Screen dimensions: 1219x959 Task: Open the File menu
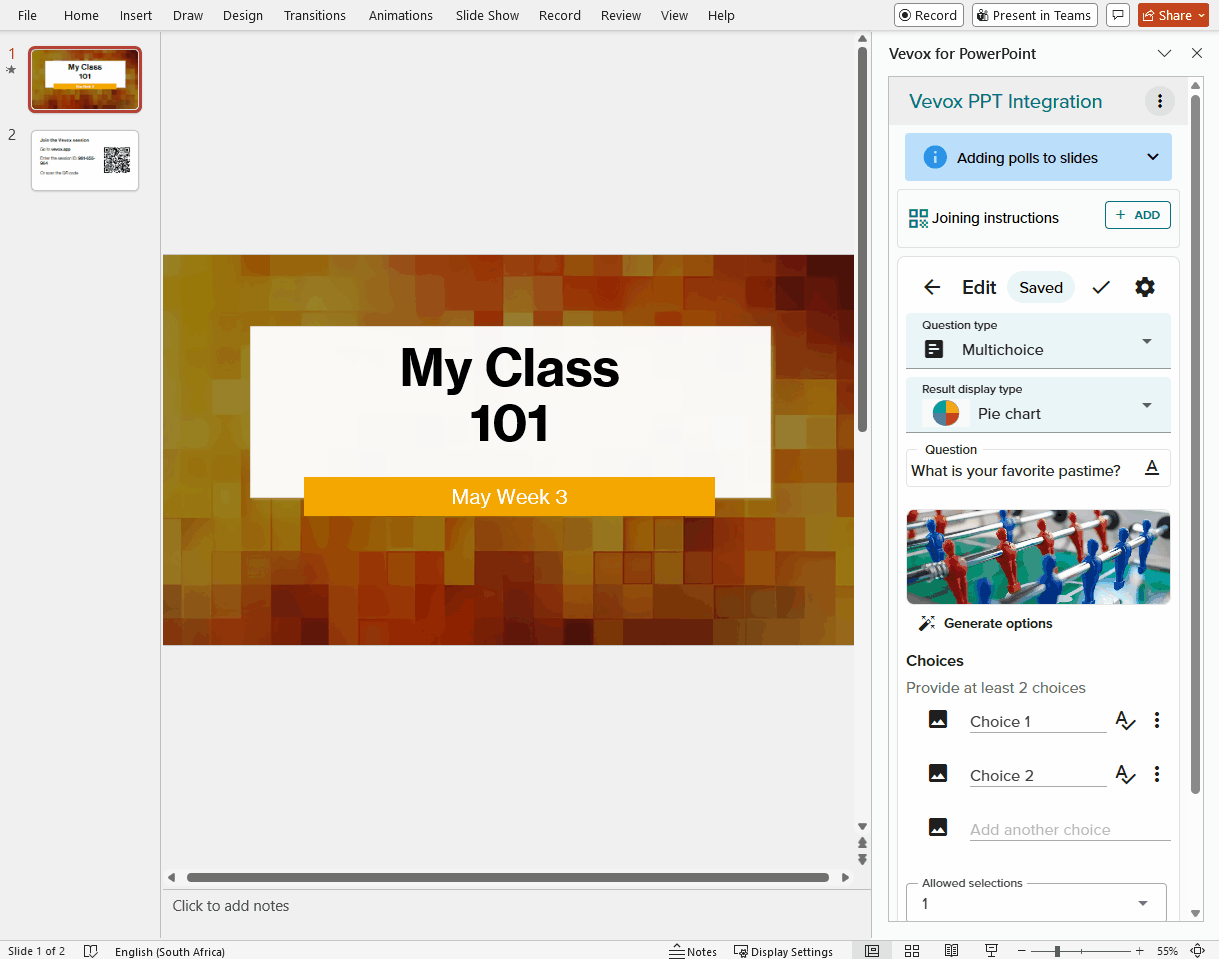coord(27,15)
